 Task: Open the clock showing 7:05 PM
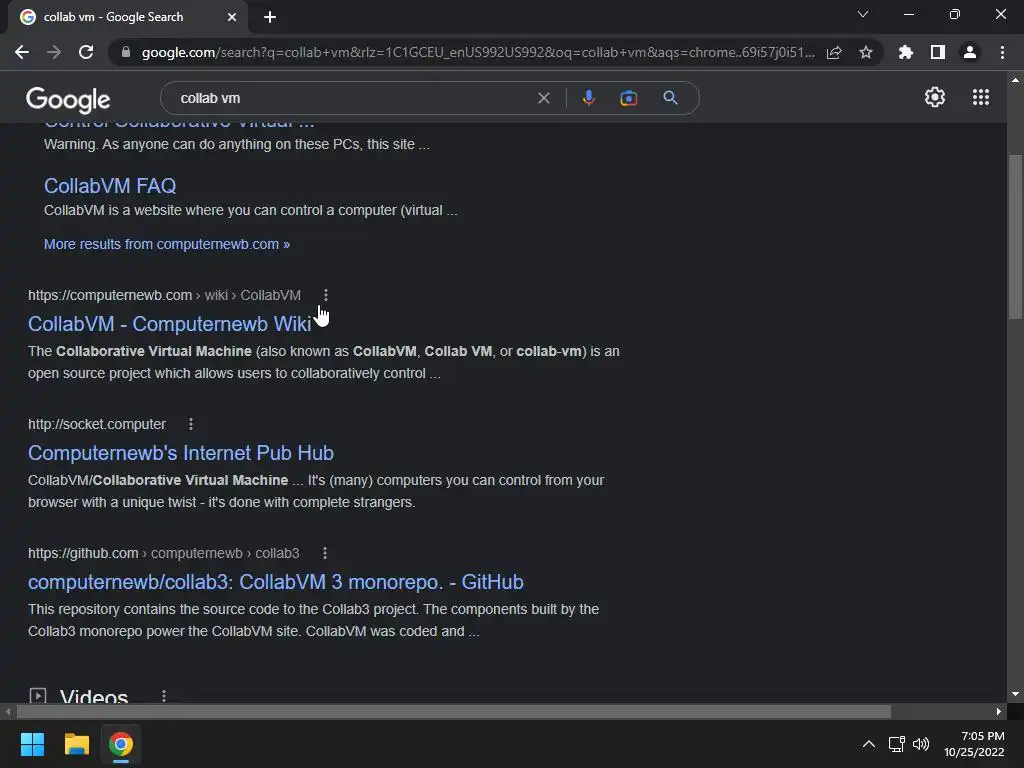click(974, 744)
